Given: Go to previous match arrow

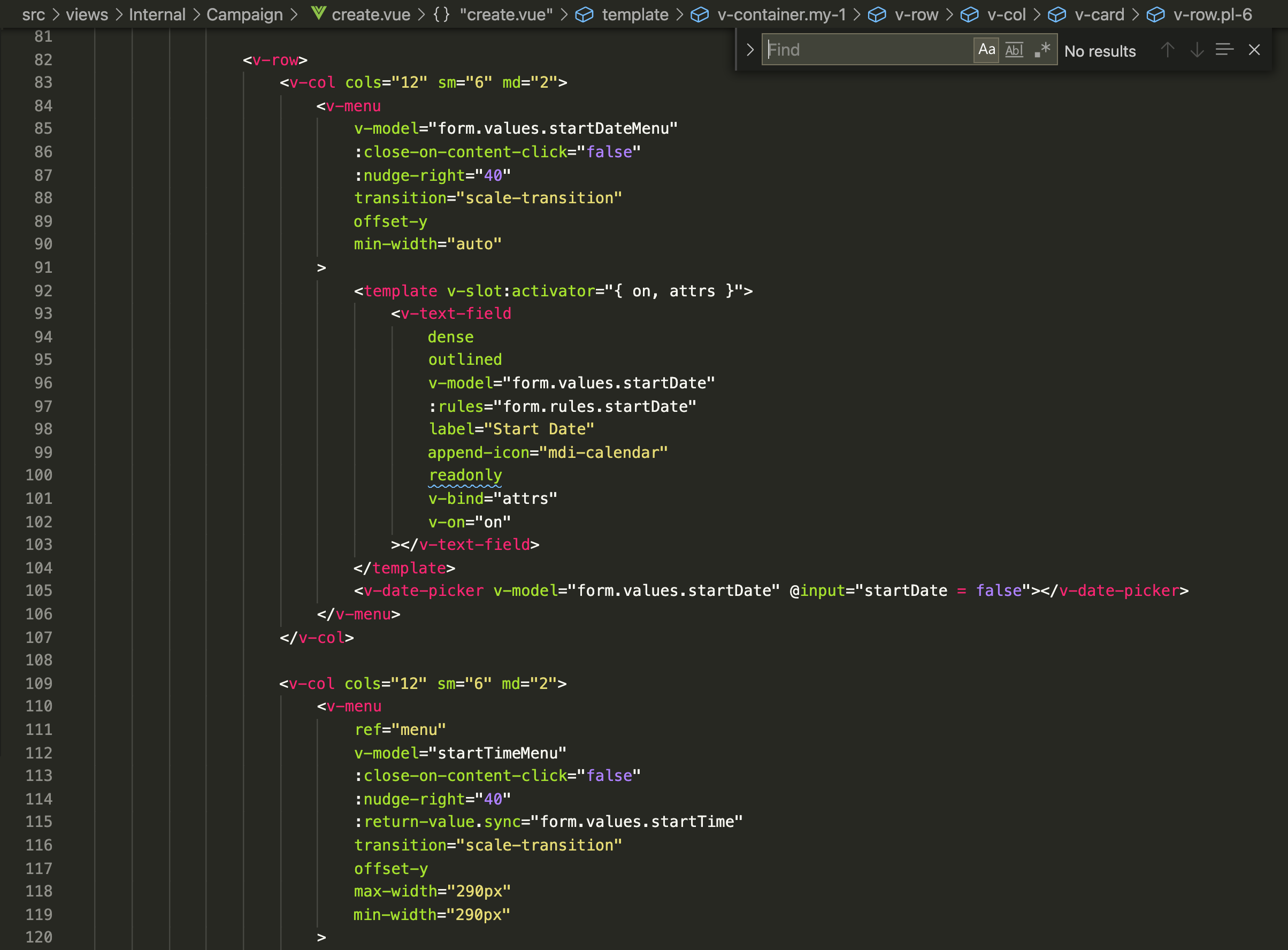Looking at the screenshot, I should pos(1167,50).
